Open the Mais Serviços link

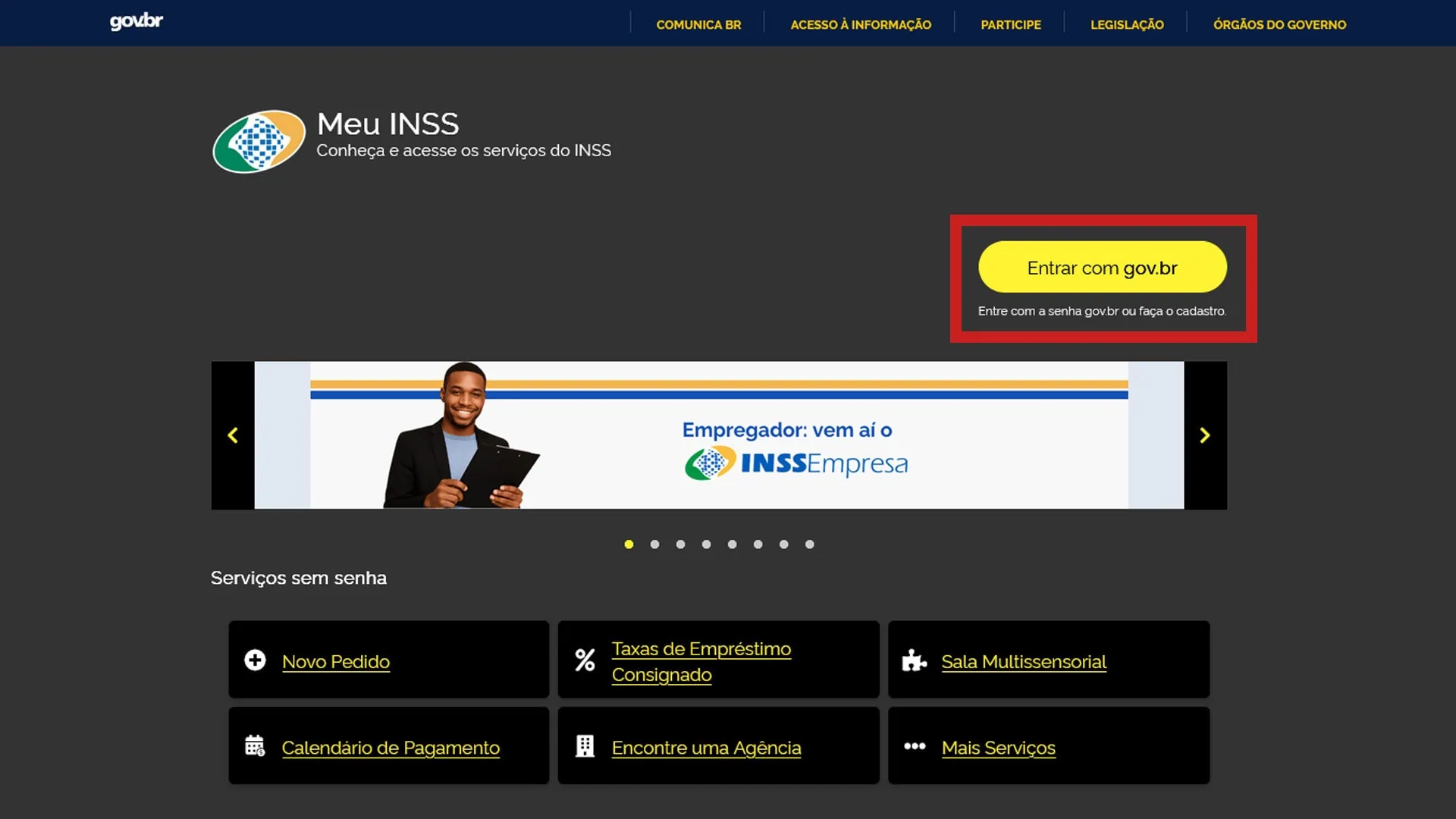tap(998, 748)
